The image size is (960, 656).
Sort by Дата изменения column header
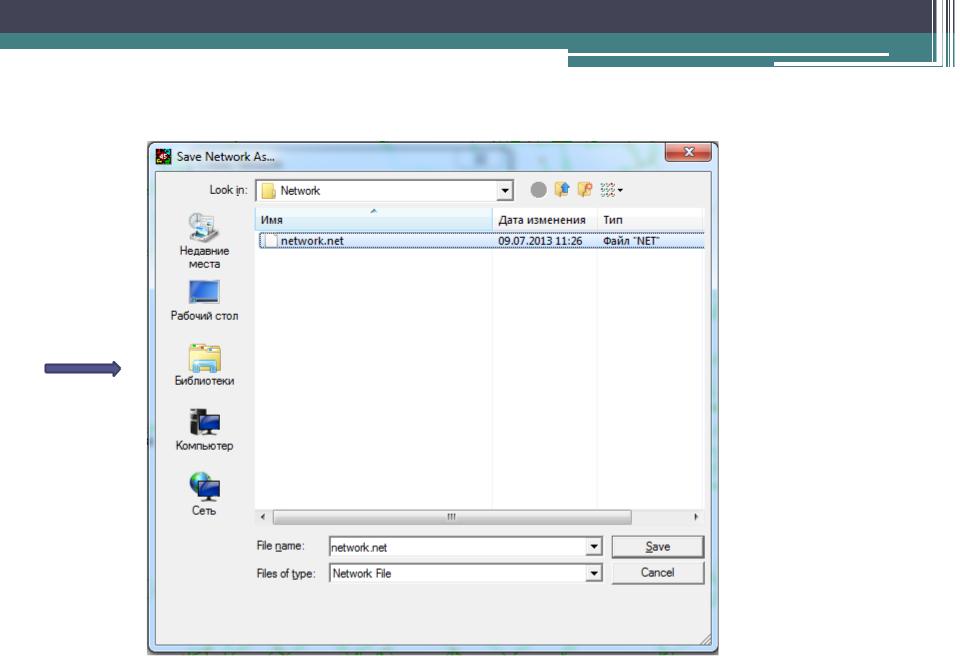544,219
